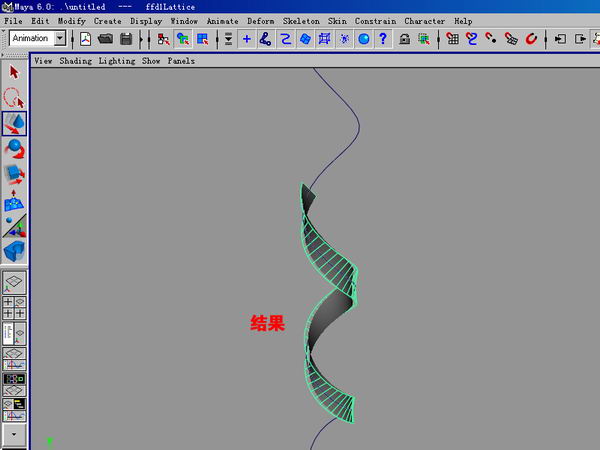The height and width of the screenshot is (450, 600).
Task: Create a new scene
Action: click(x=85, y=39)
